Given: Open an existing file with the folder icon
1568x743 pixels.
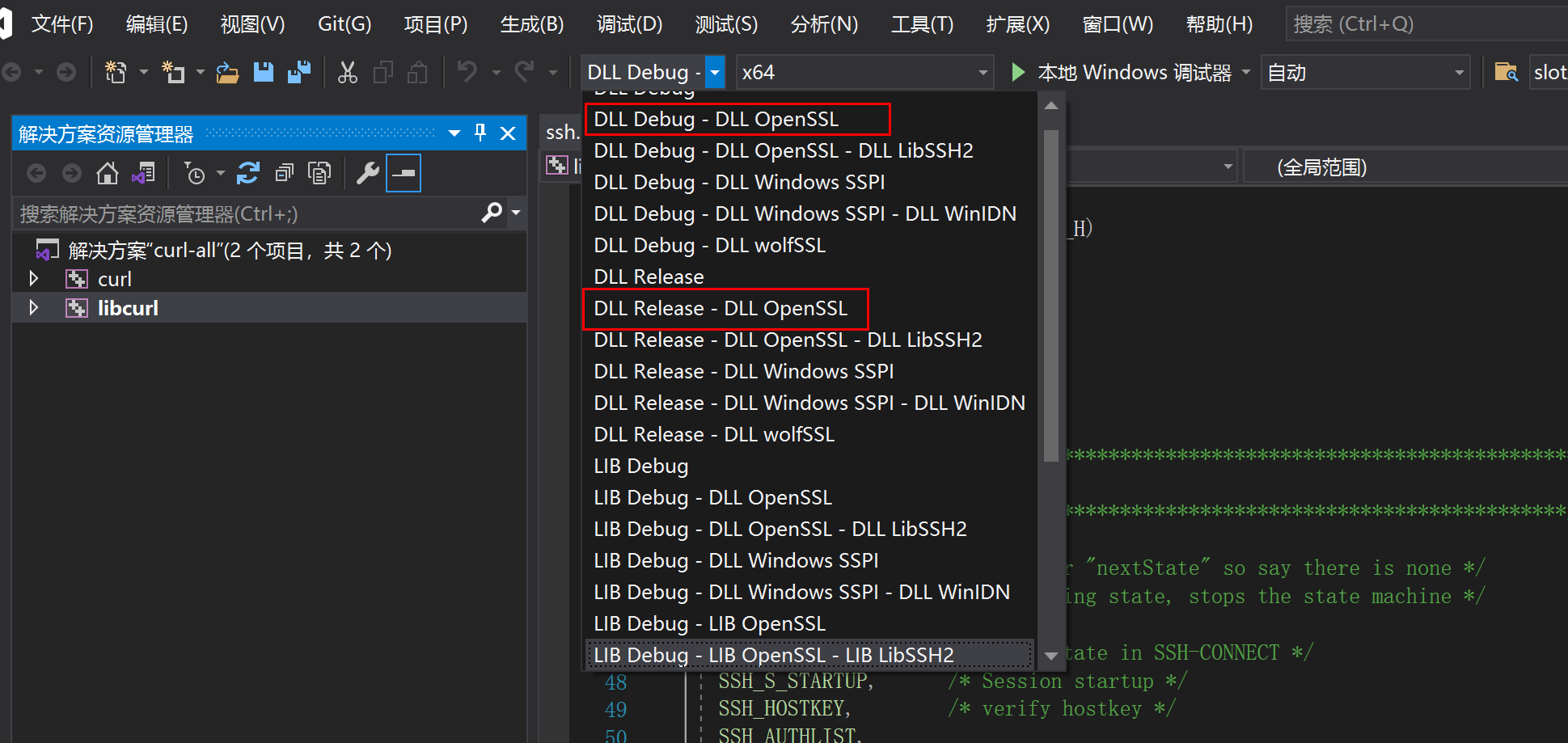Looking at the screenshot, I should pos(227,72).
